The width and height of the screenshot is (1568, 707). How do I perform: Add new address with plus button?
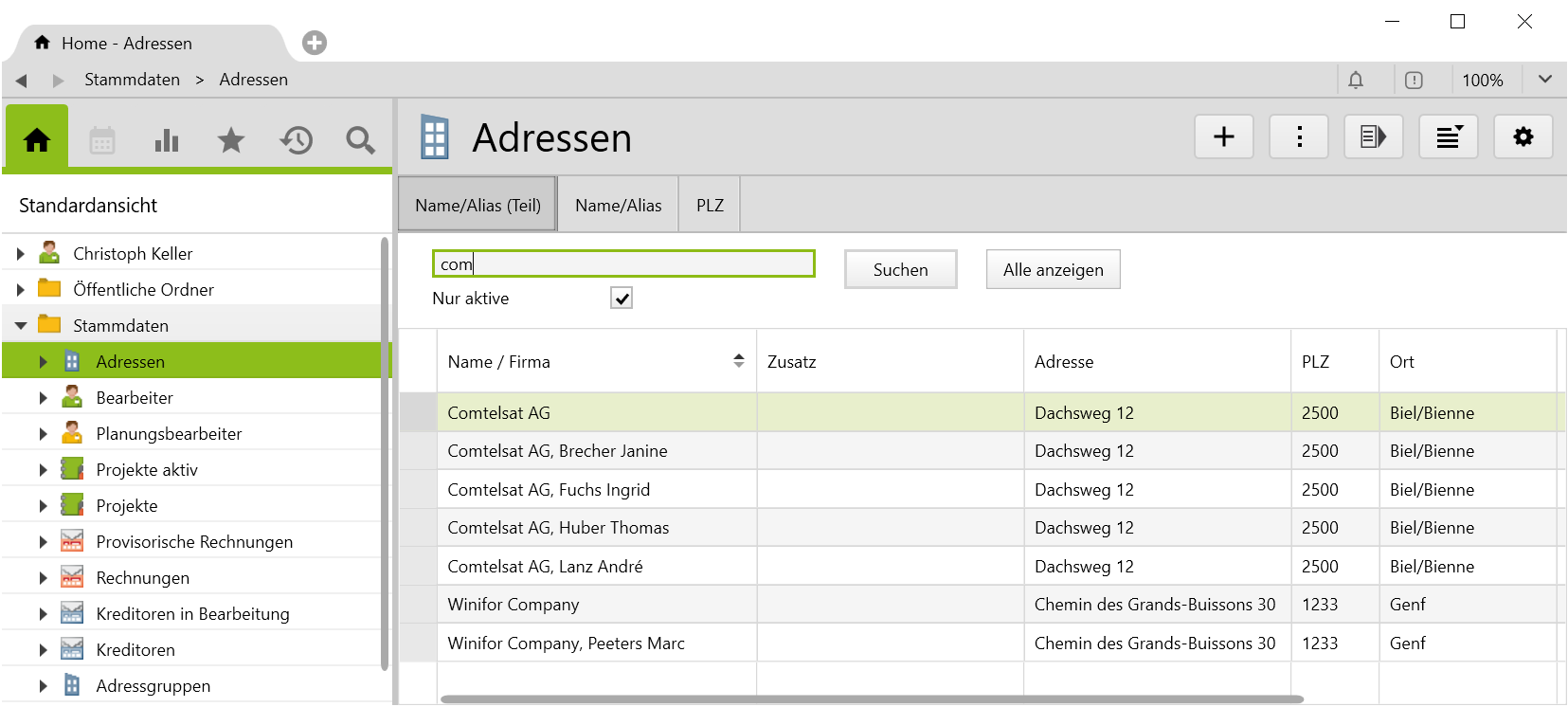coord(1224,137)
